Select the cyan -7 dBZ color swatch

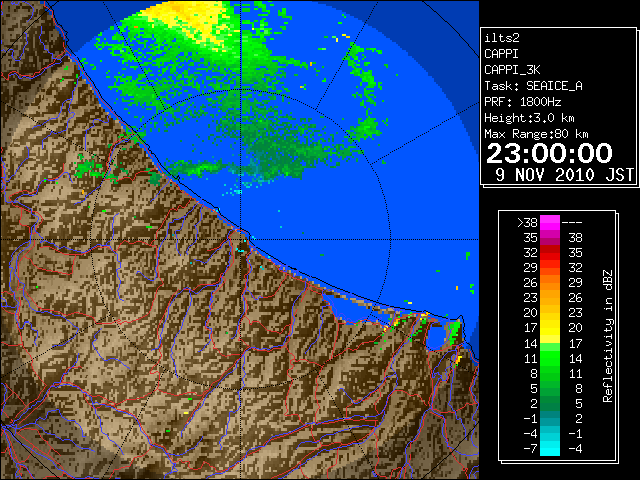pos(550,448)
